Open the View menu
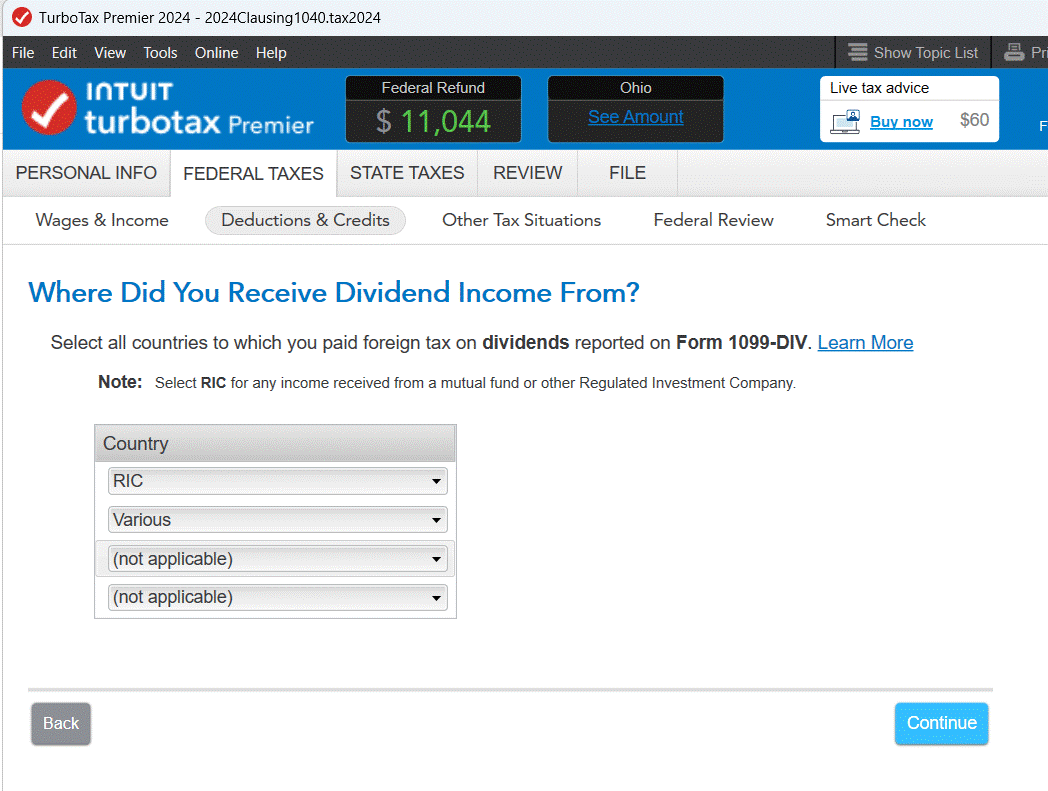Viewport: 1048px width, 791px height. coord(110,53)
